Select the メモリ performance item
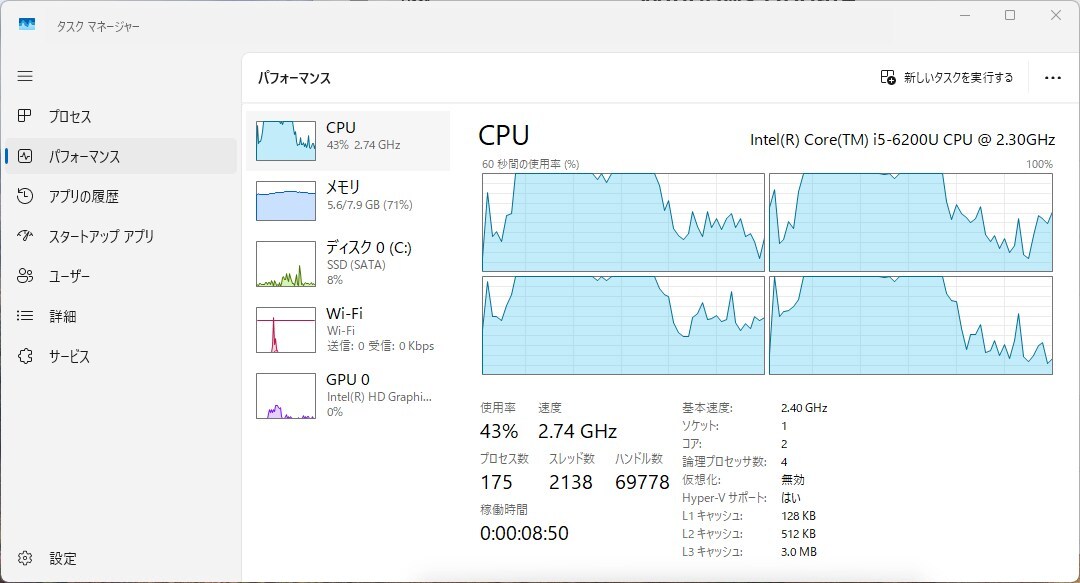The height and width of the screenshot is (583, 1080). click(348, 201)
